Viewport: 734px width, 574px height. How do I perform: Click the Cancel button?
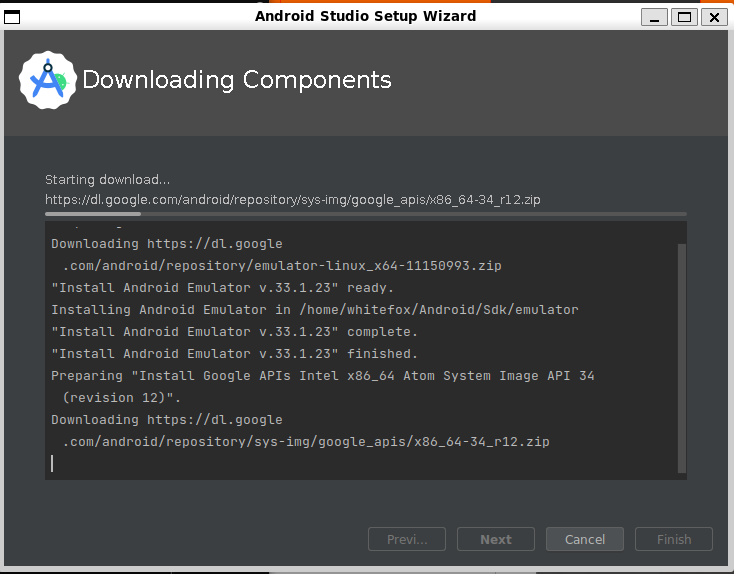(585, 539)
